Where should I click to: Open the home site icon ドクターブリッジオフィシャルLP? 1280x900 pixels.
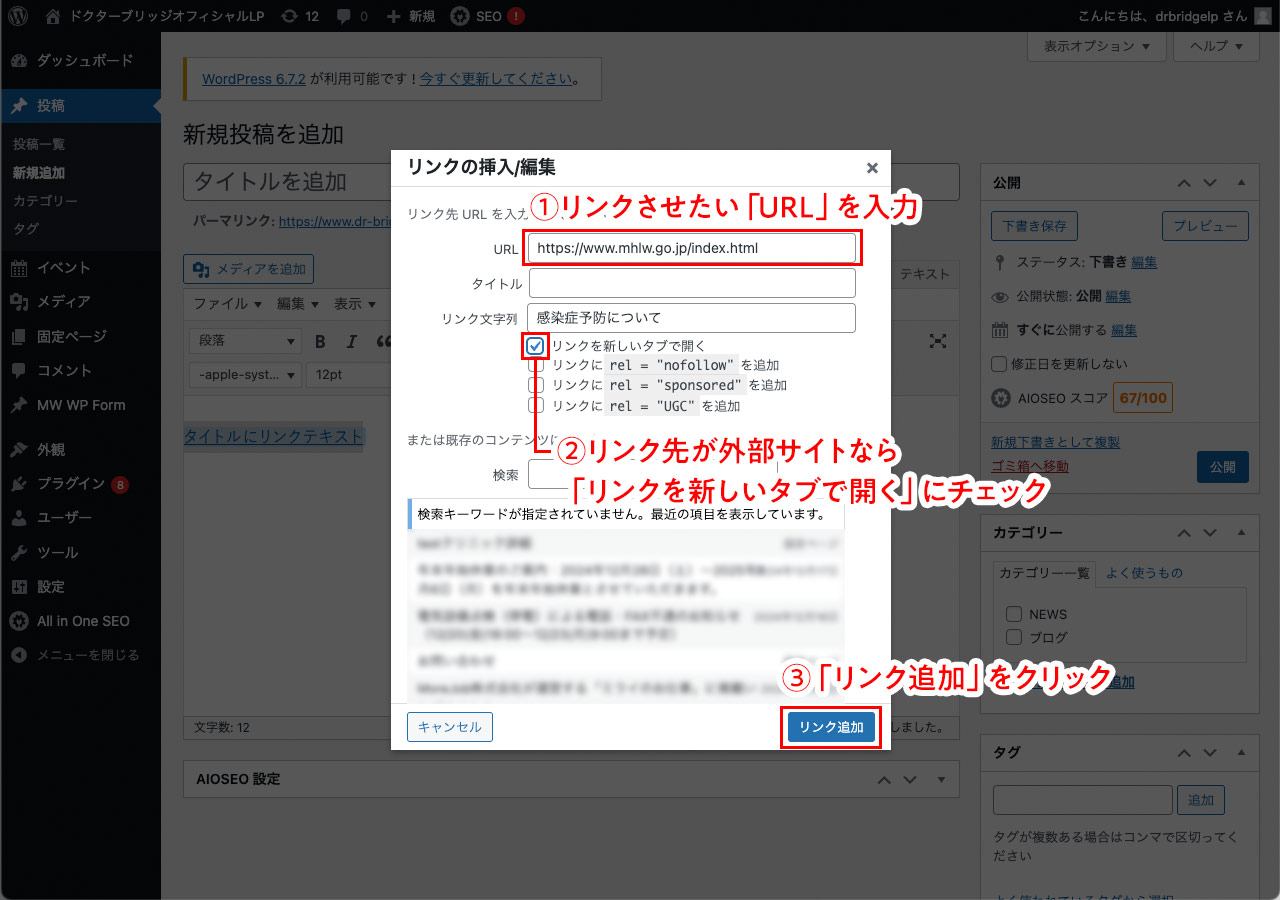(53, 16)
